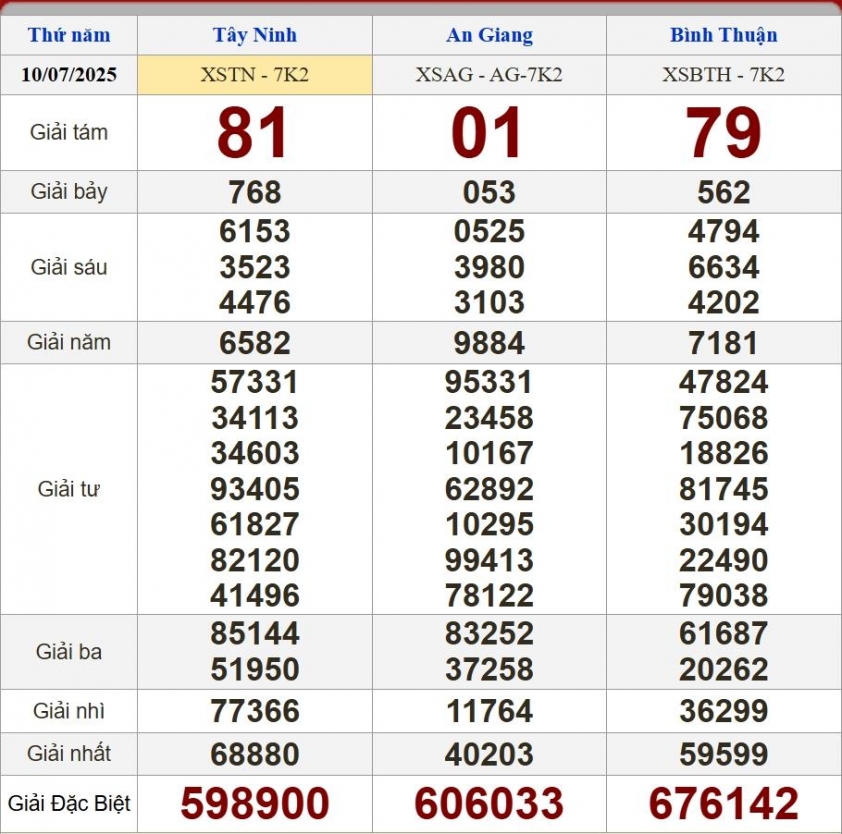Select the date cell 10/07/2025
The height and width of the screenshot is (834, 842).
[x=69, y=75]
